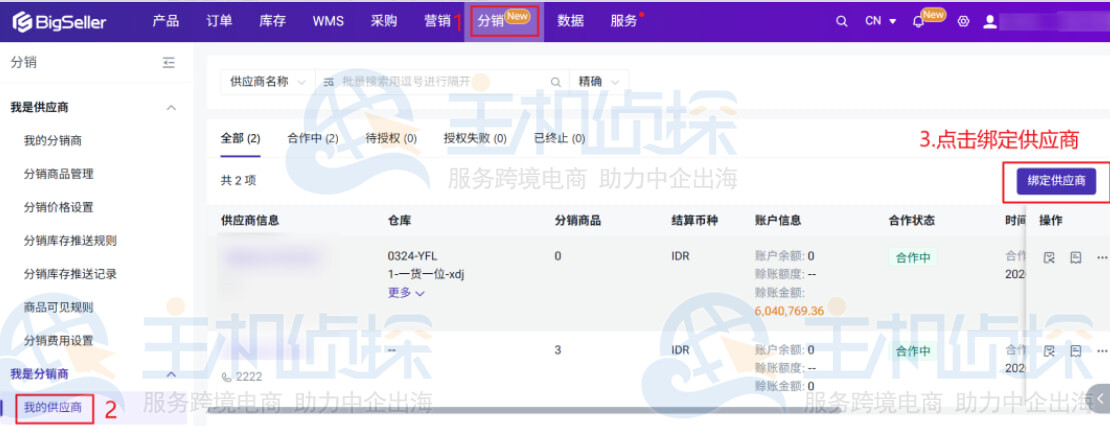Open more actions in 0324-YFL row

pyautogui.click(x=1102, y=258)
